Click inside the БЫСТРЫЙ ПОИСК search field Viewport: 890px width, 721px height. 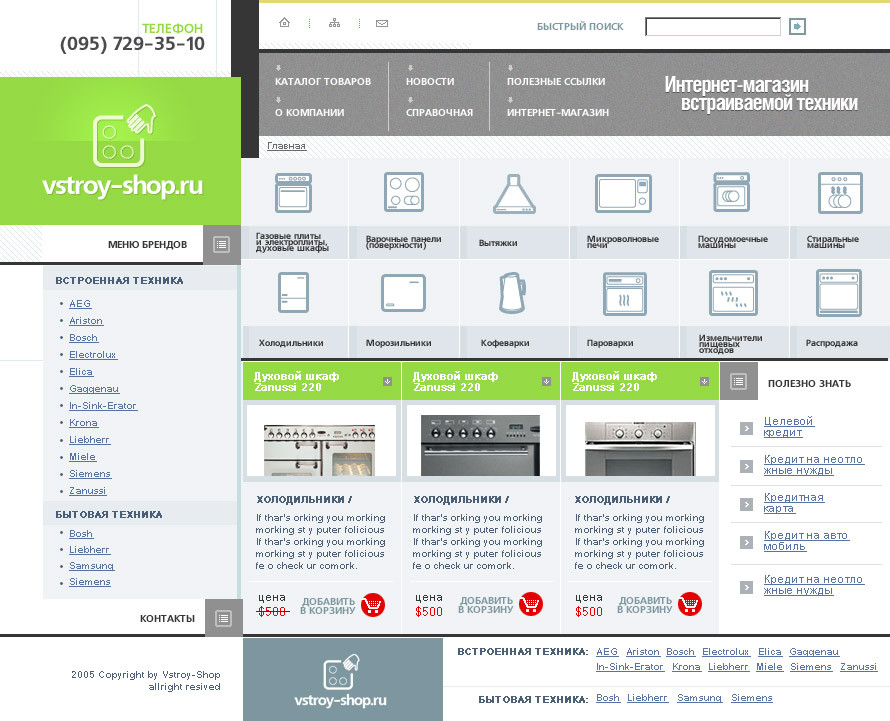point(713,26)
